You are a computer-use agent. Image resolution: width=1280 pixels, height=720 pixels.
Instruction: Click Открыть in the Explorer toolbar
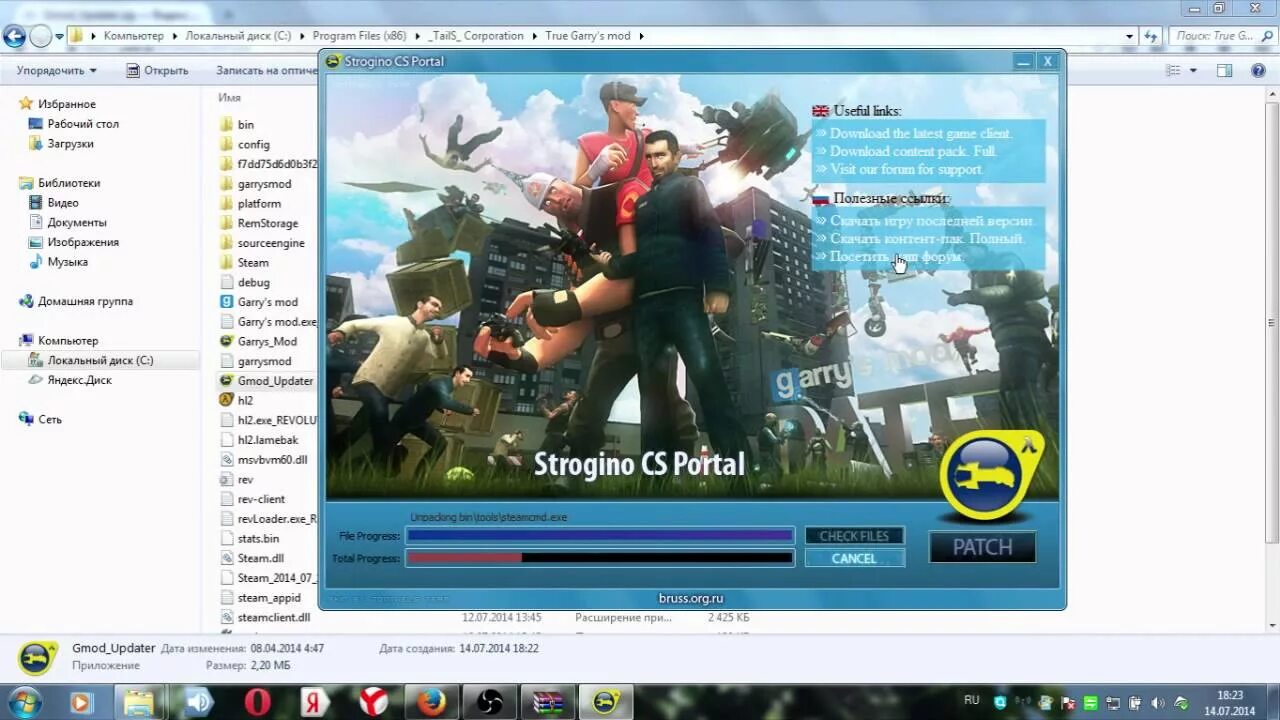(x=157, y=71)
